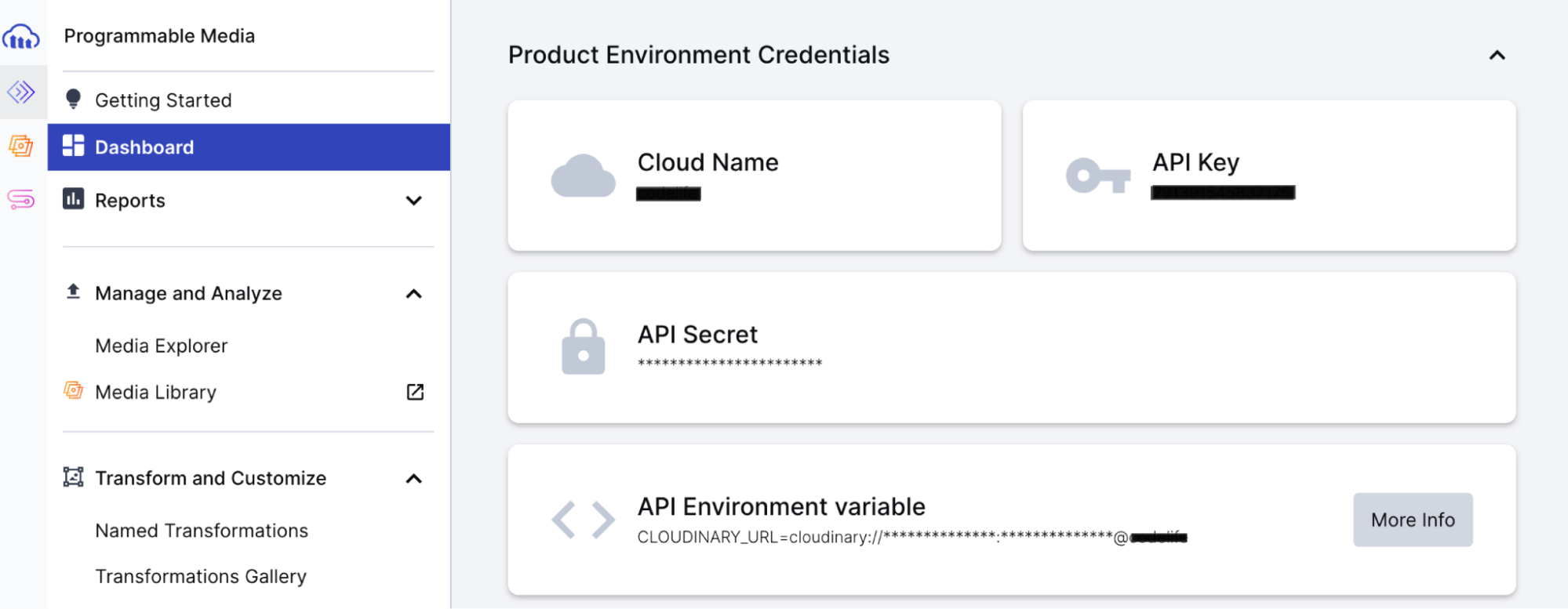Click the API Environment variable label
Viewport: 1568px width, 609px height.
point(781,507)
